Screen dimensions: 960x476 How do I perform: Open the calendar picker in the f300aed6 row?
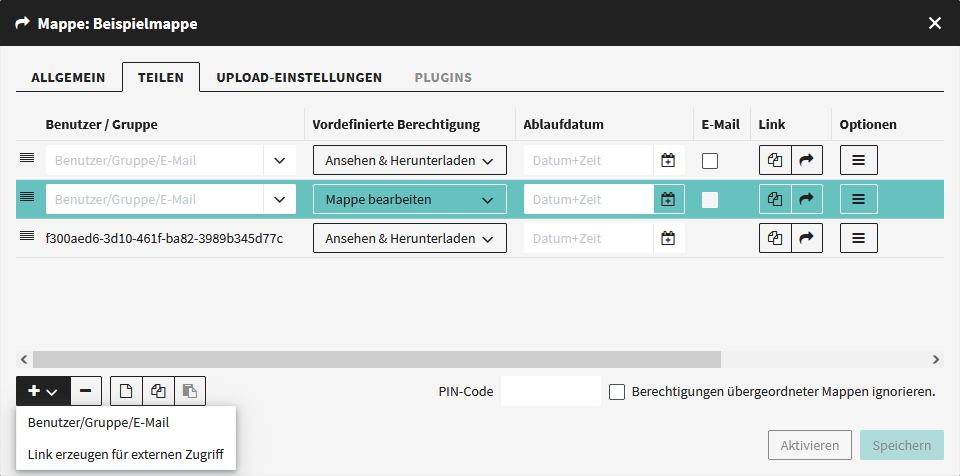coord(669,238)
